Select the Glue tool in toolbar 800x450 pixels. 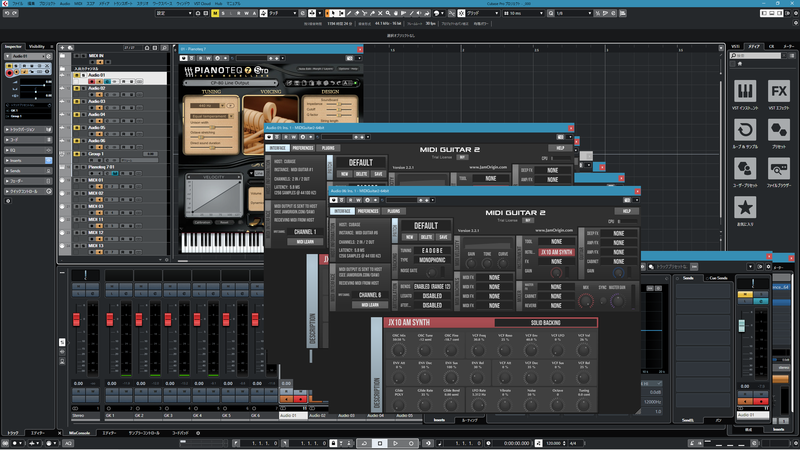[x=372, y=13]
